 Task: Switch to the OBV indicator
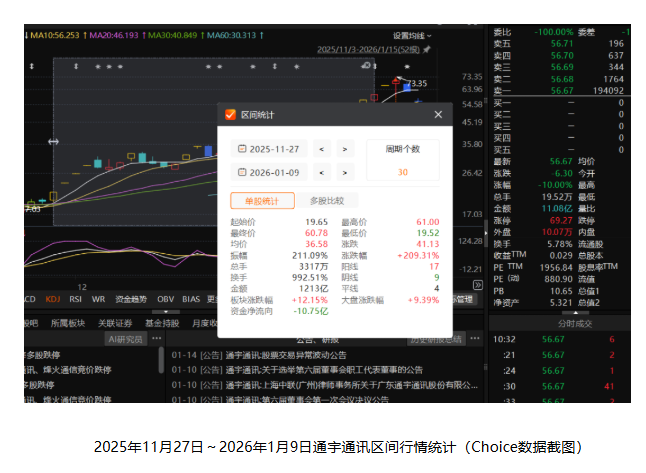pos(164,299)
